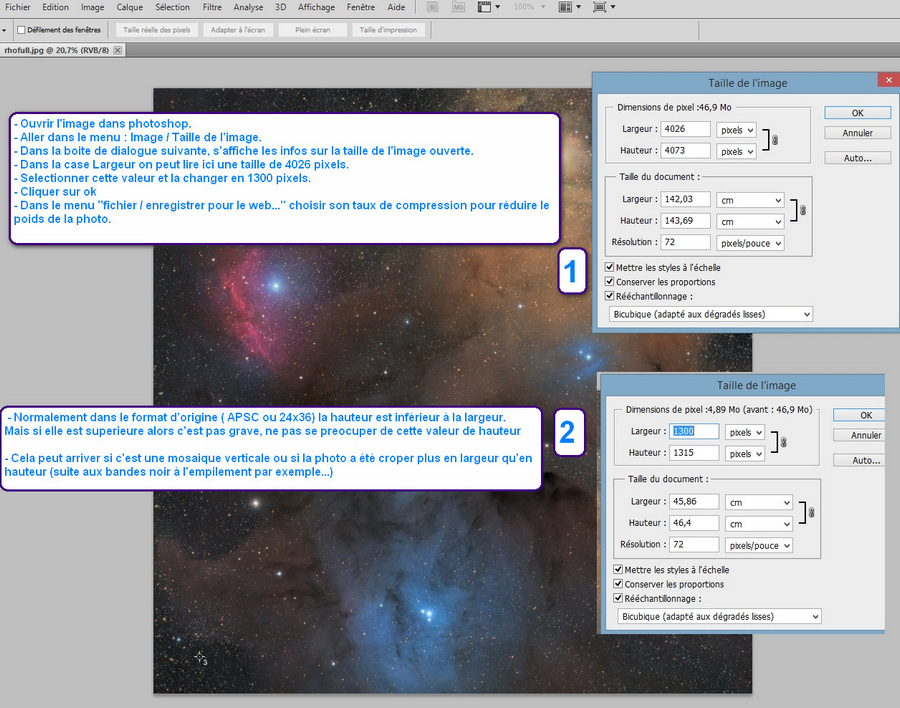Viewport: 900px width, 708px height.
Task: Click OK in the 46,9 Mo dialog
Action: click(858, 113)
